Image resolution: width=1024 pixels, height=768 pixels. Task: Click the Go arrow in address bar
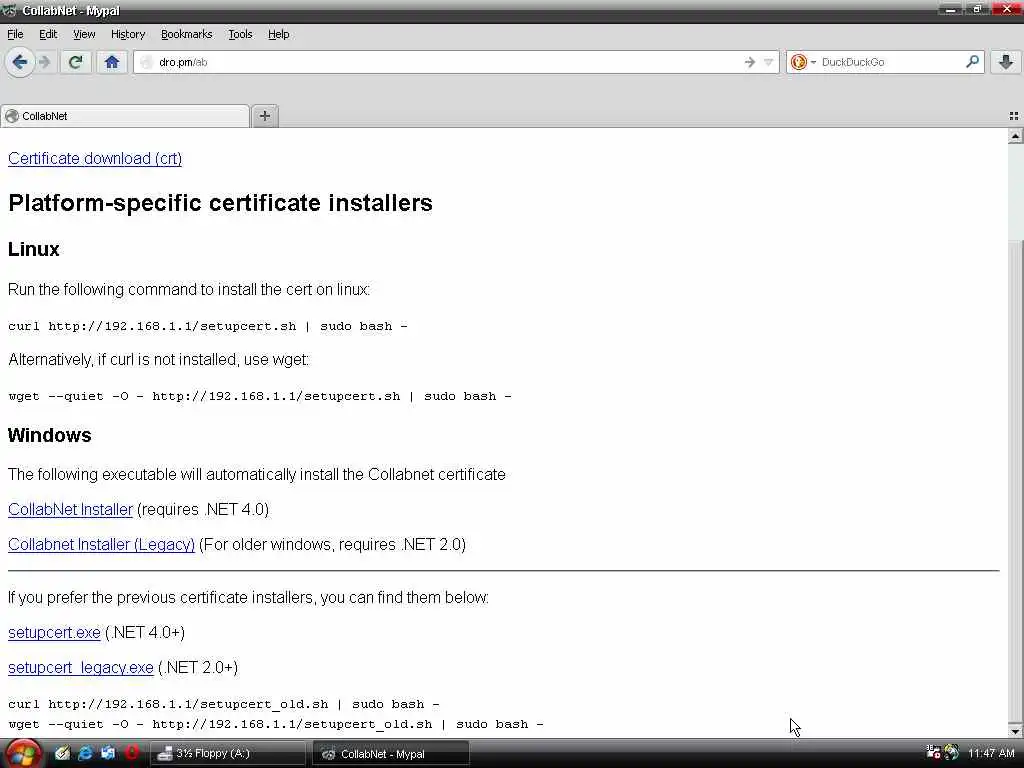[x=749, y=63]
